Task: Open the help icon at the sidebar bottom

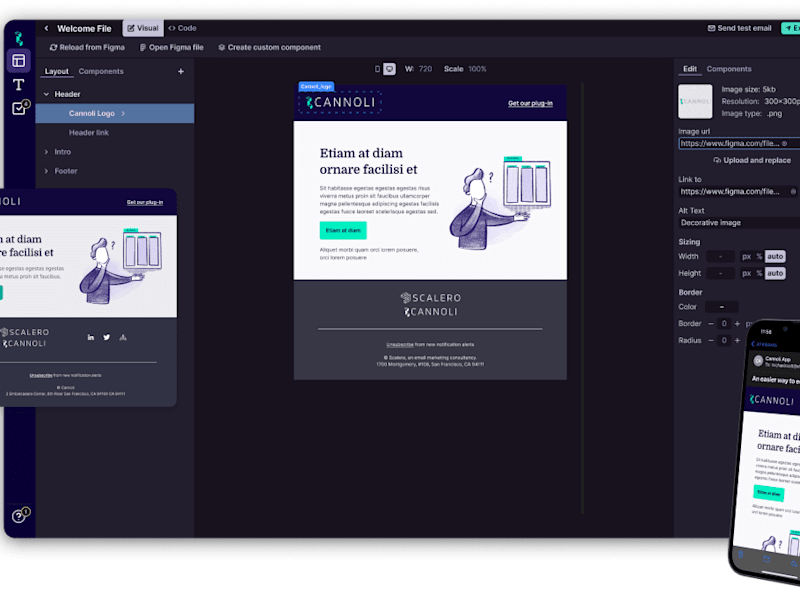Action: coord(20,515)
